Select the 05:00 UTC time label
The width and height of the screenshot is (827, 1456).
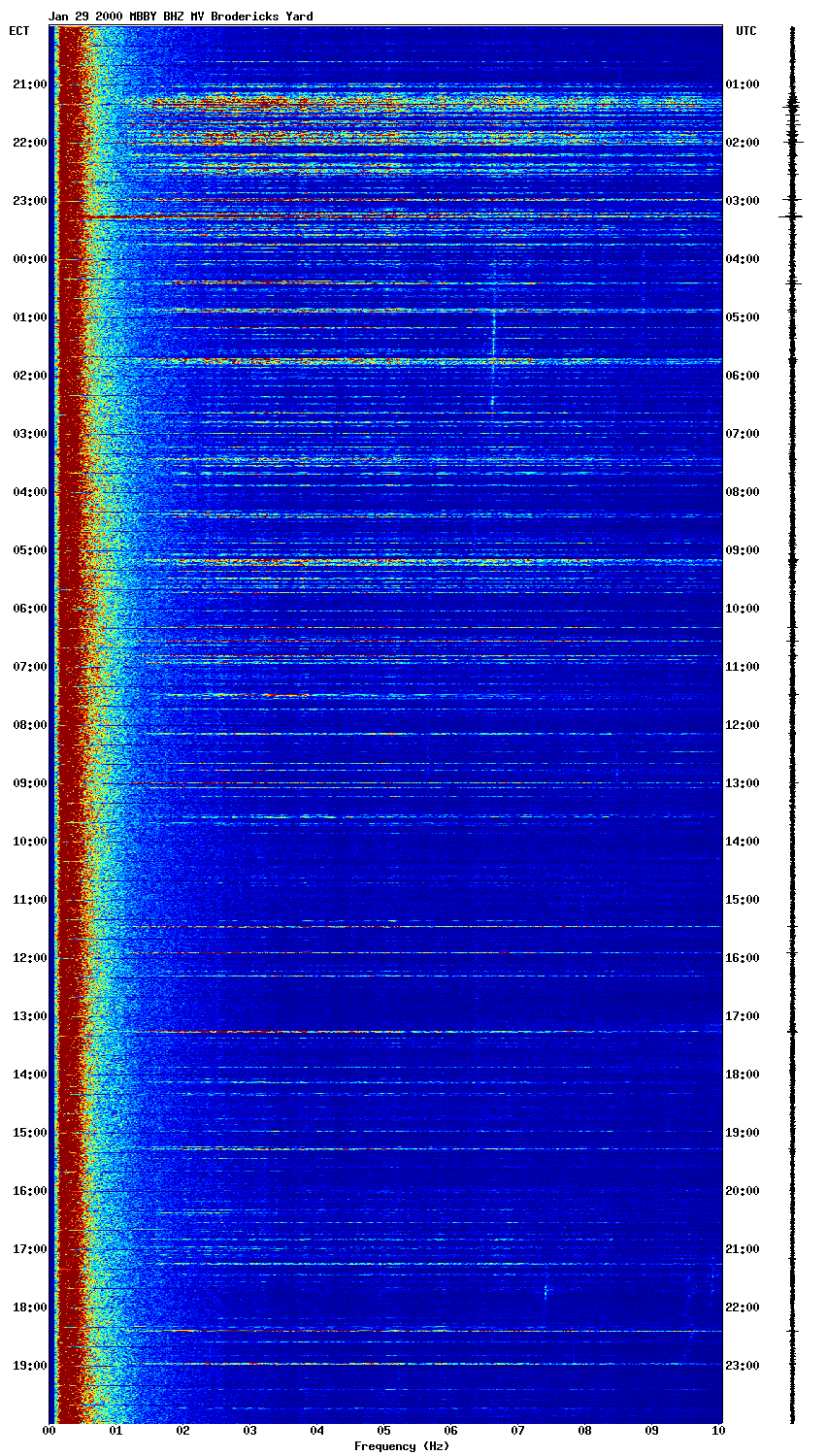[743, 317]
